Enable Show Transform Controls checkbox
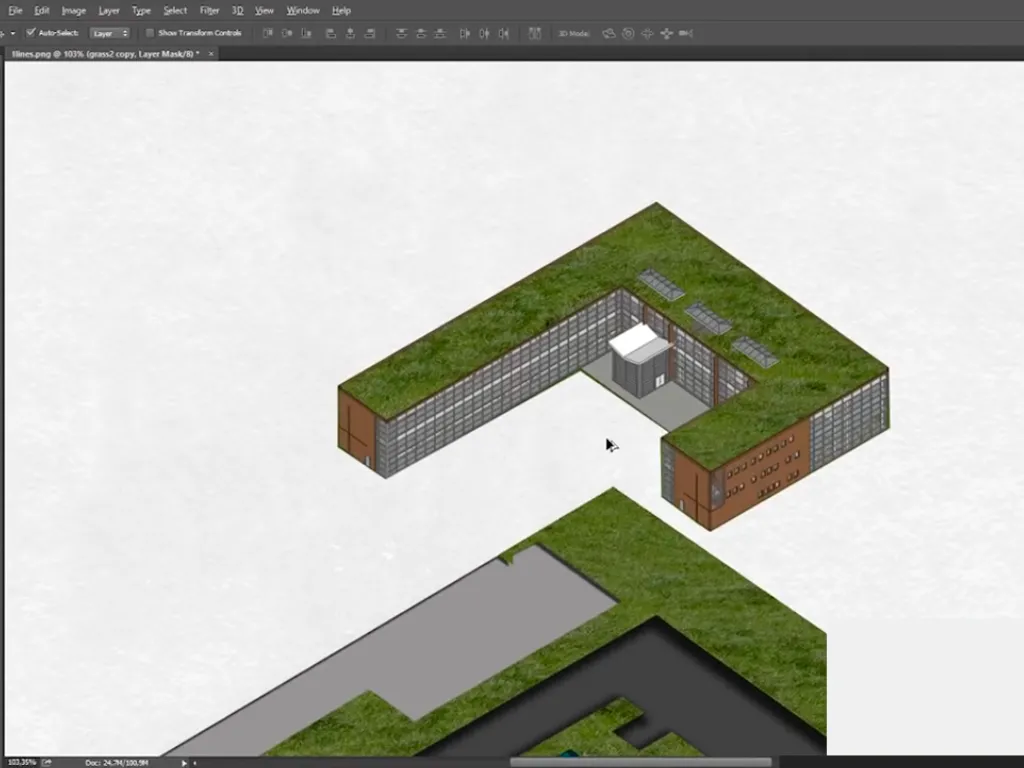Screen dimensions: 1024x768 pyautogui.click(x=150, y=33)
